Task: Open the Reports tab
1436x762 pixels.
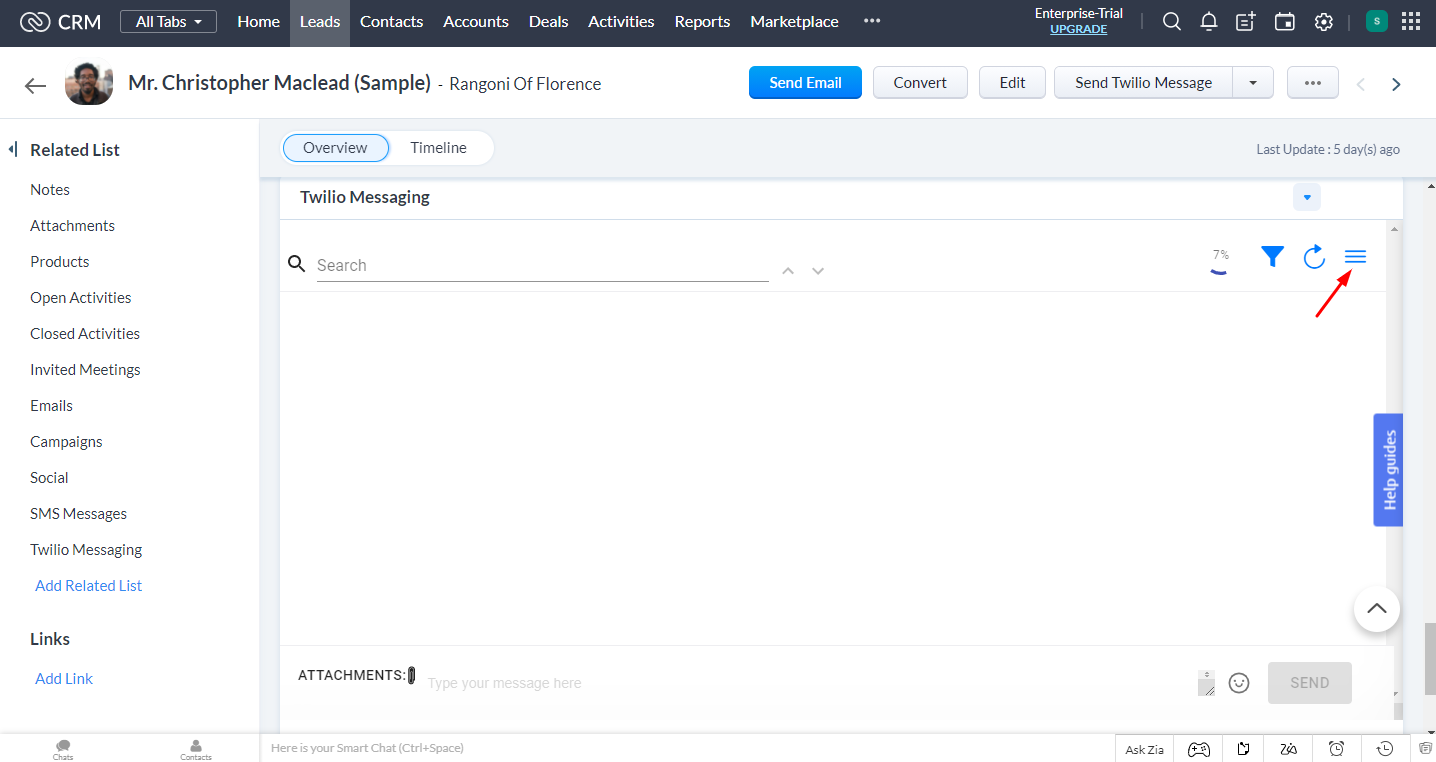Action: [702, 21]
